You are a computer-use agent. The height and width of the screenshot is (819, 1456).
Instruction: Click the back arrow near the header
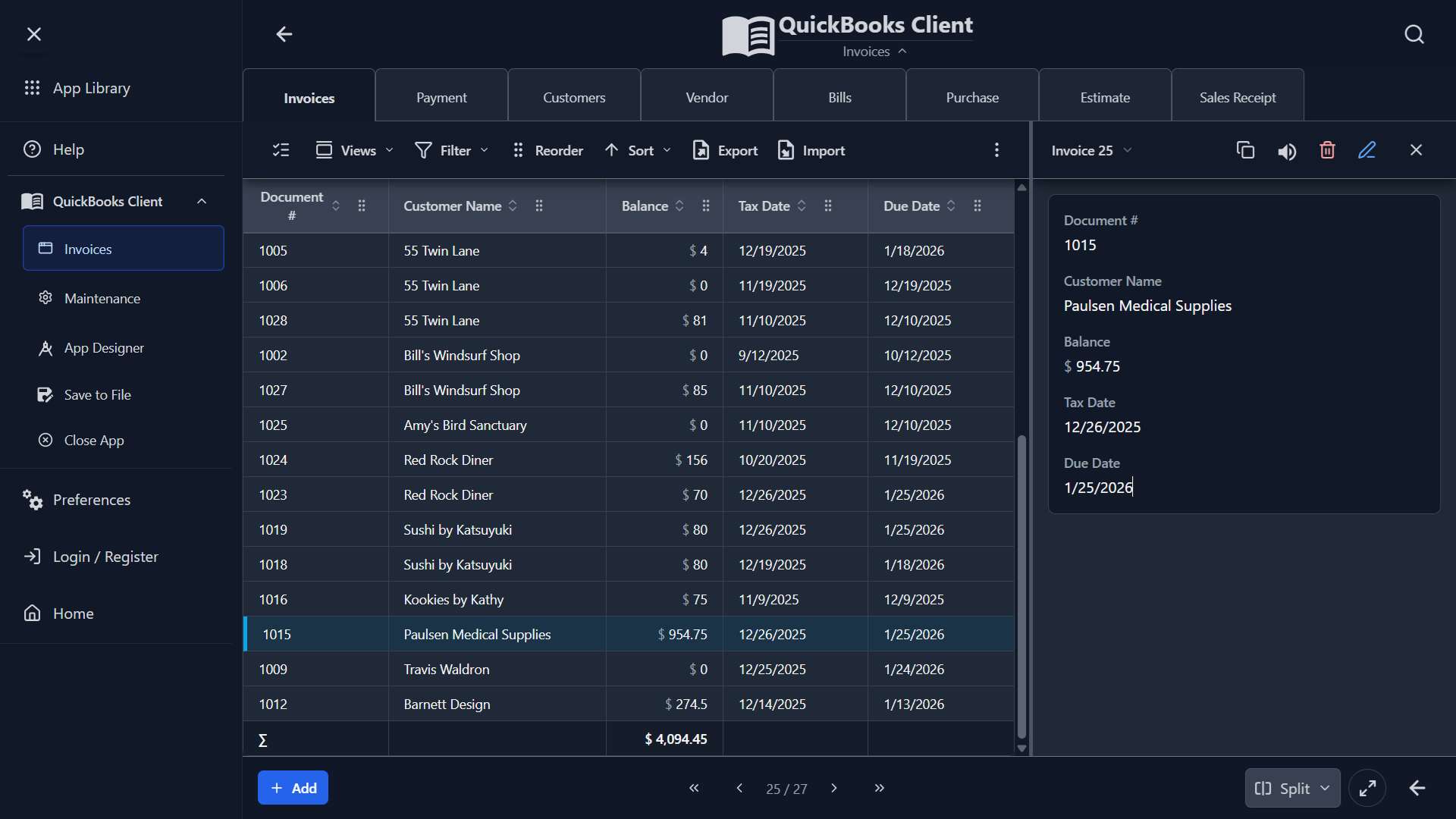tap(284, 34)
